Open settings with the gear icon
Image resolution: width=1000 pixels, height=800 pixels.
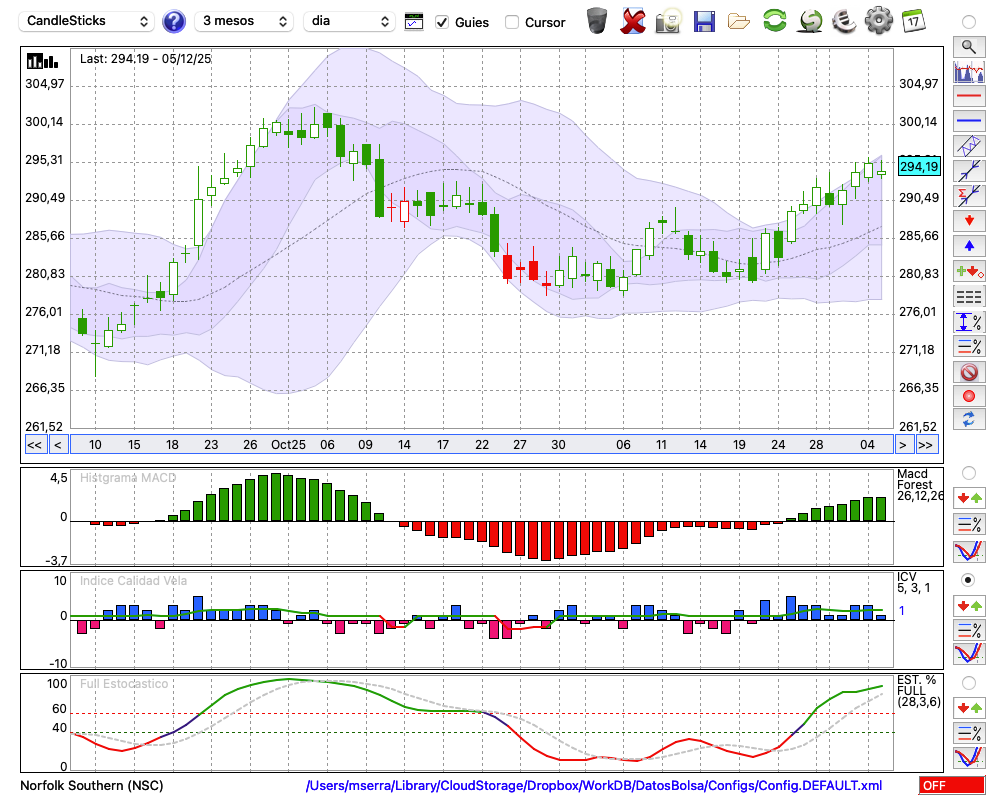coord(878,20)
